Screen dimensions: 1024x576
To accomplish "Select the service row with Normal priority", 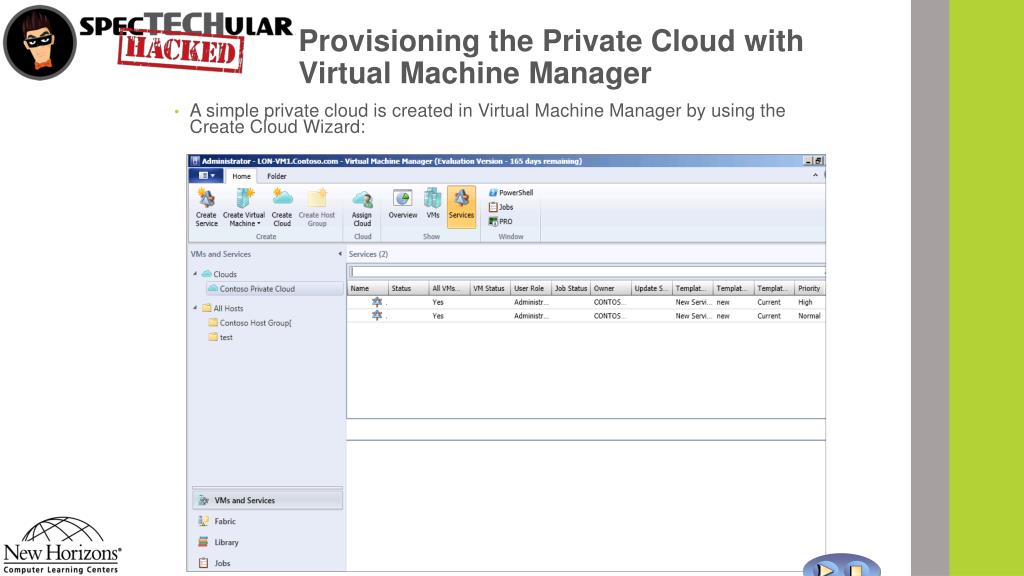I will coord(586,315).
